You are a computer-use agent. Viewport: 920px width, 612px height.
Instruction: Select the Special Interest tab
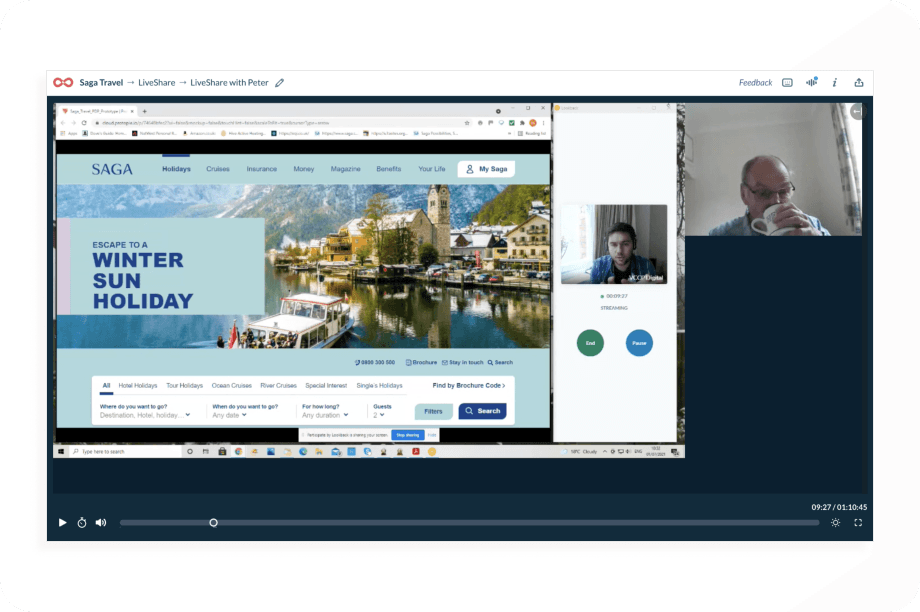pos(326,386)
